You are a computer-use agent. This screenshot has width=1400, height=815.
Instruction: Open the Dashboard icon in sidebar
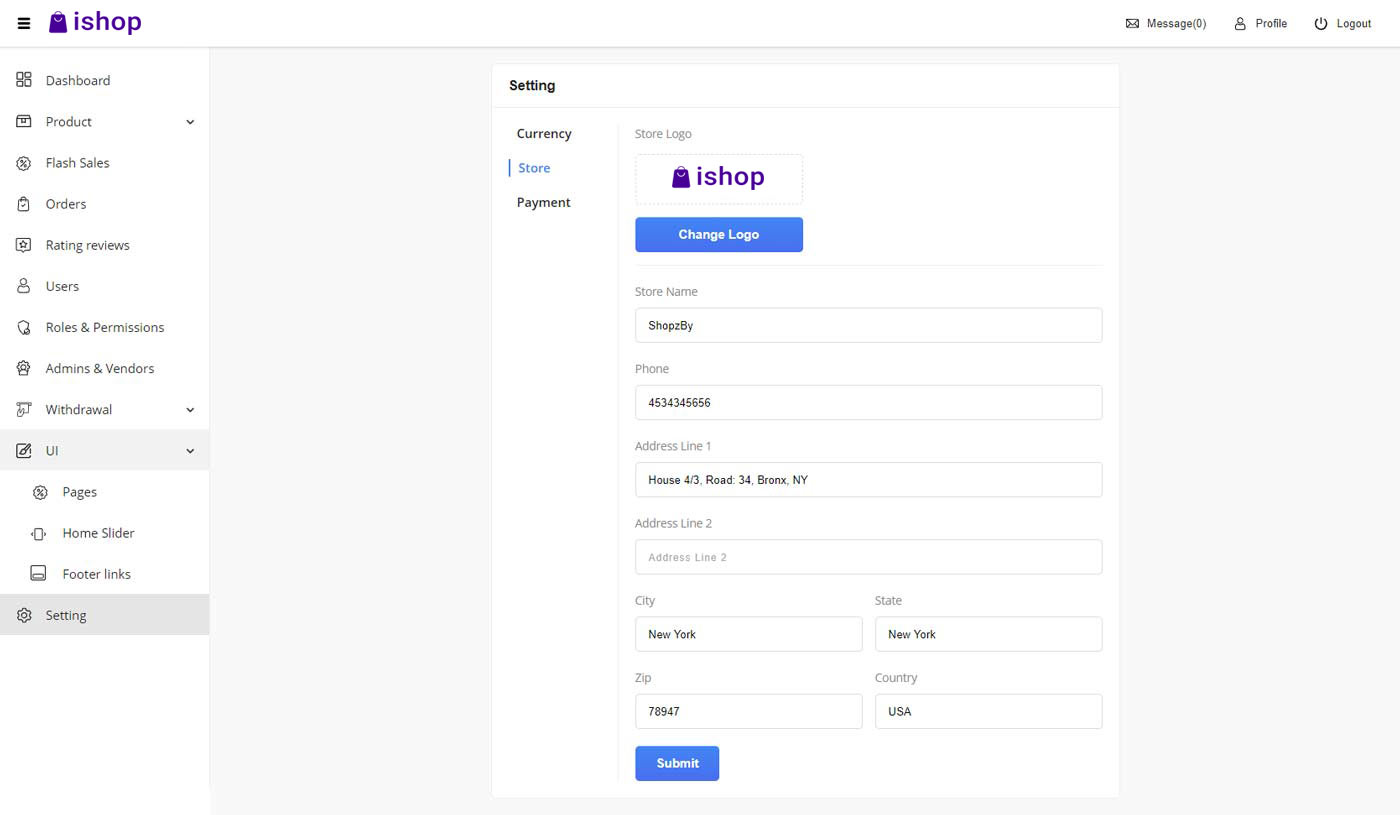23,80
